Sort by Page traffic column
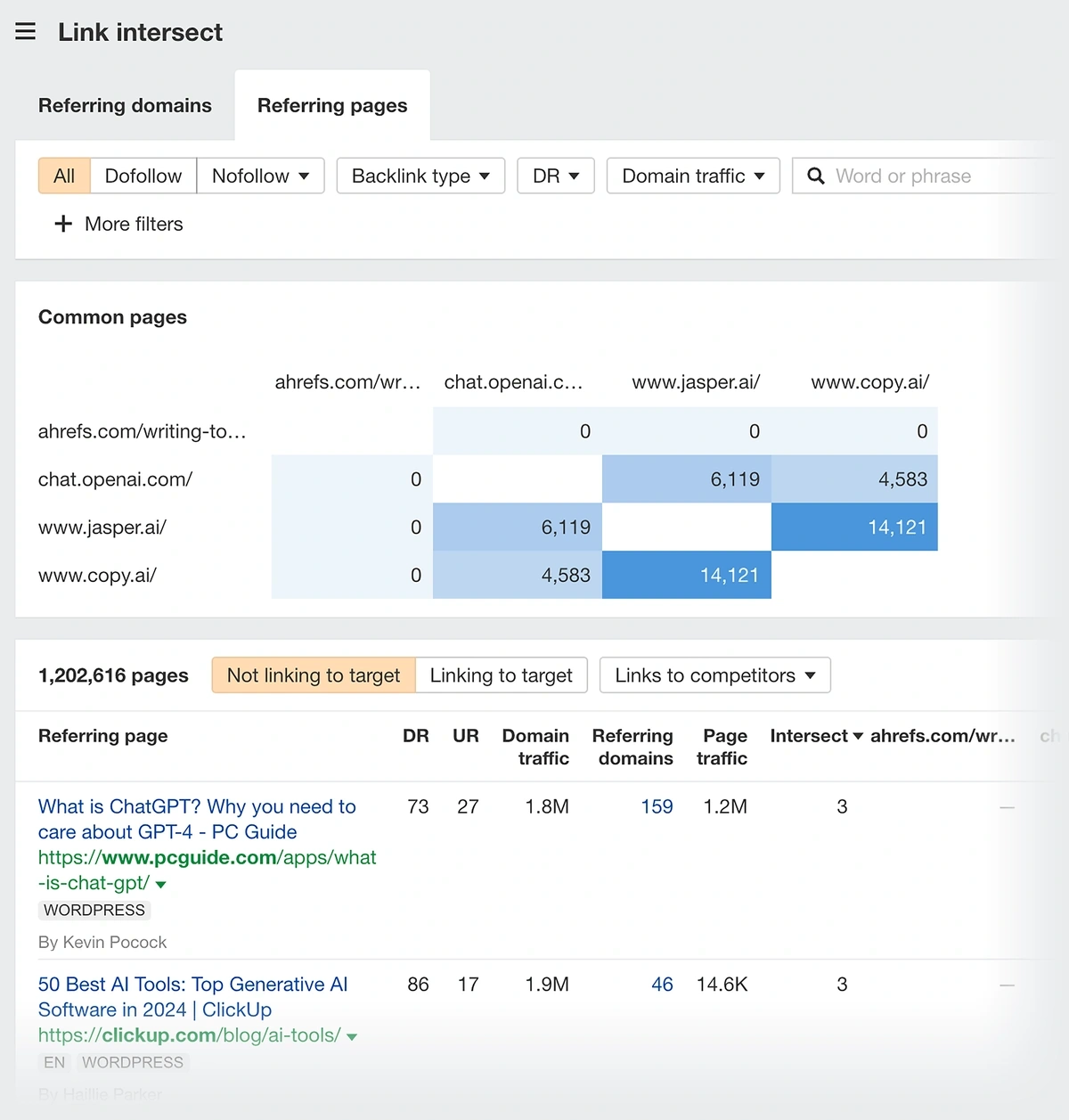Image resolution: width=1069 pixels, height=1120 pixels. [722, 747]
